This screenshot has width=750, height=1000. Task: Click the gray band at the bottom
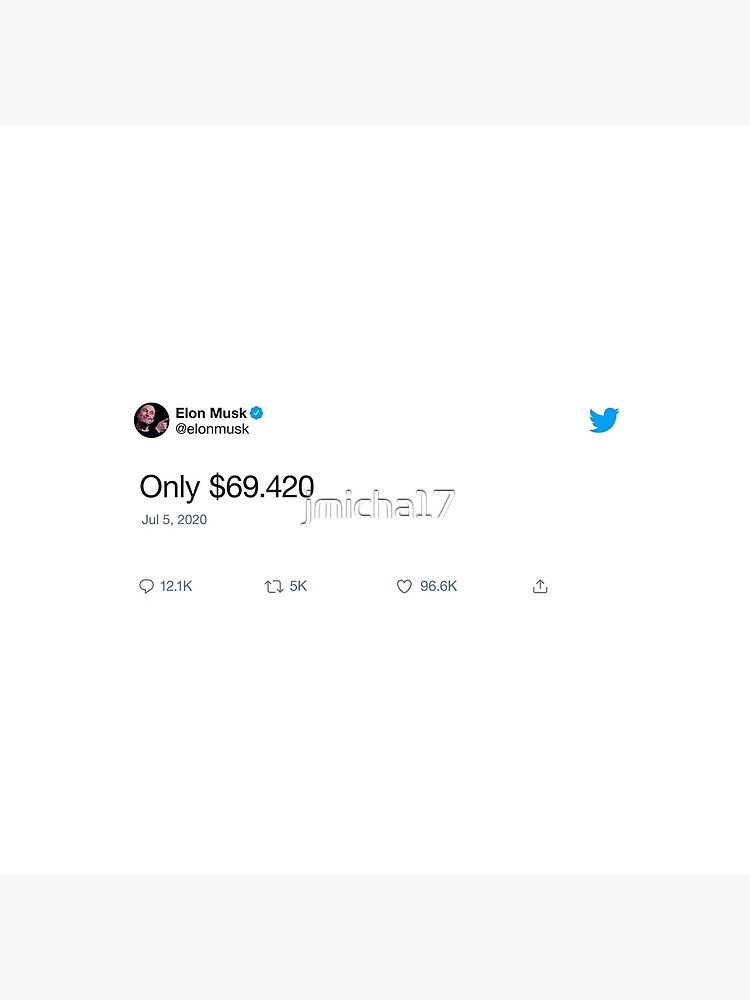pos(375,938)
